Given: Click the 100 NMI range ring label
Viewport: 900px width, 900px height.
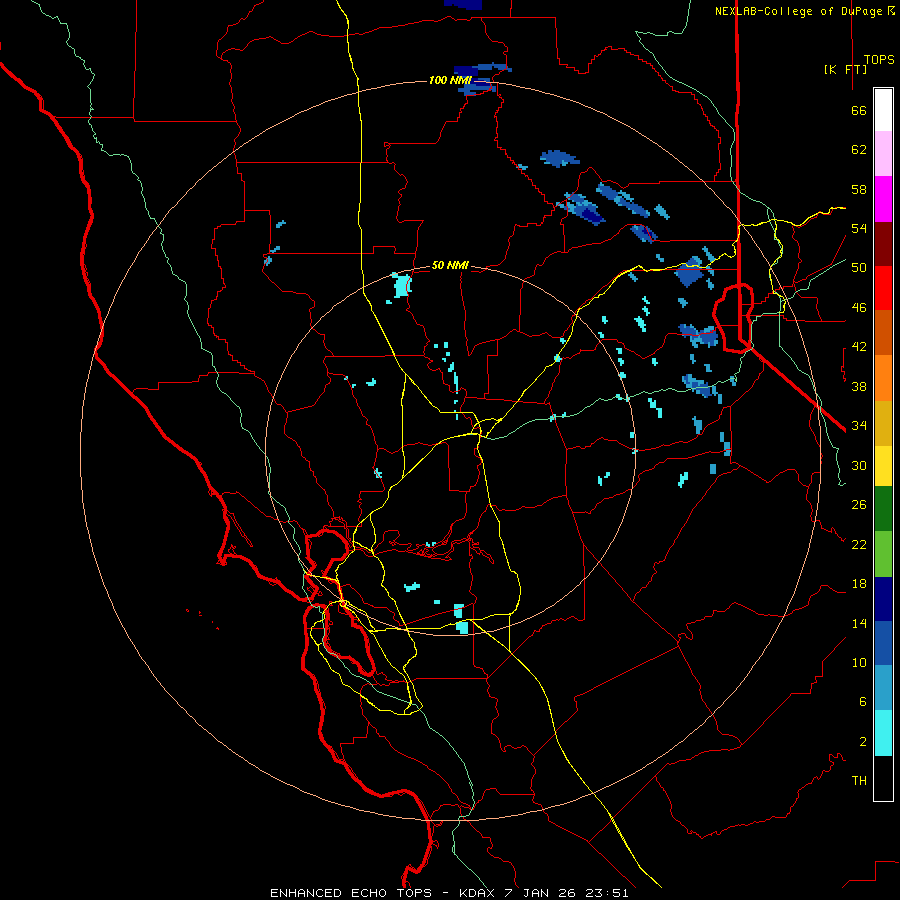Looking at the screenshot, I should [450, 80].
